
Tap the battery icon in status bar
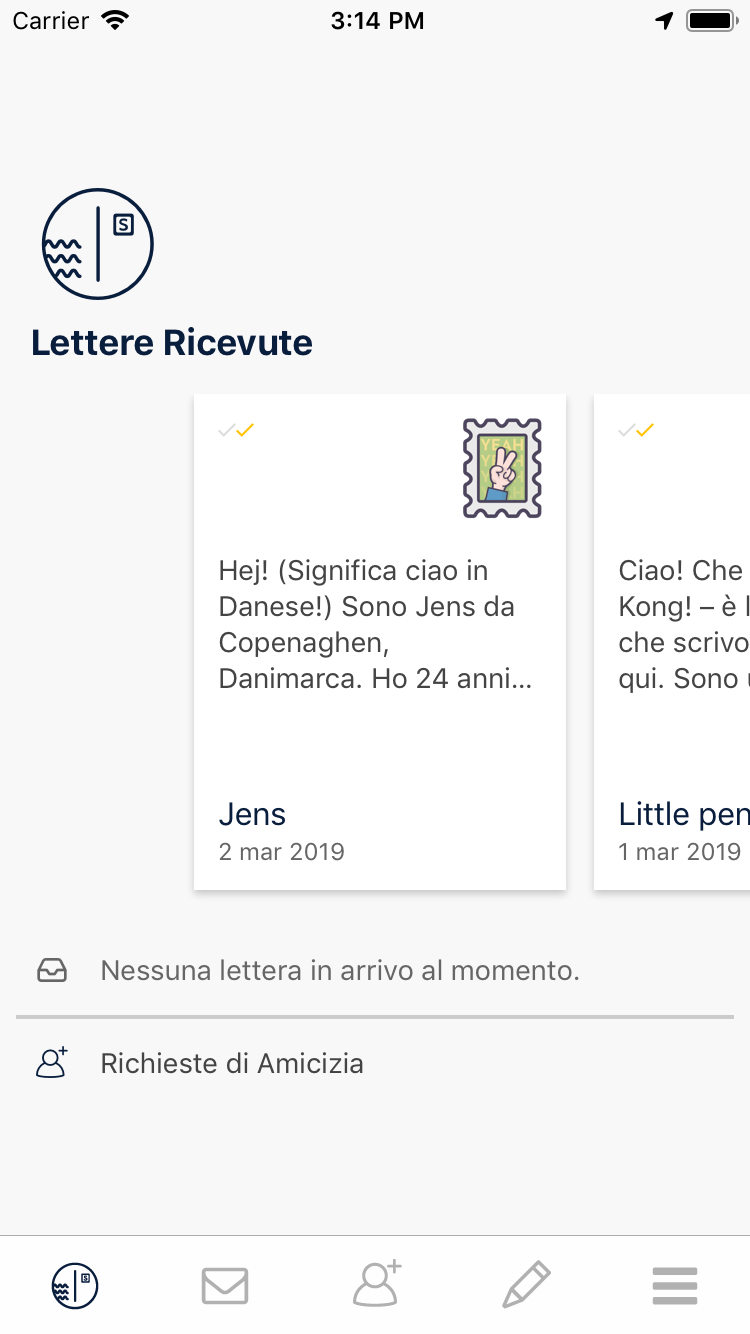pos(711,21)
